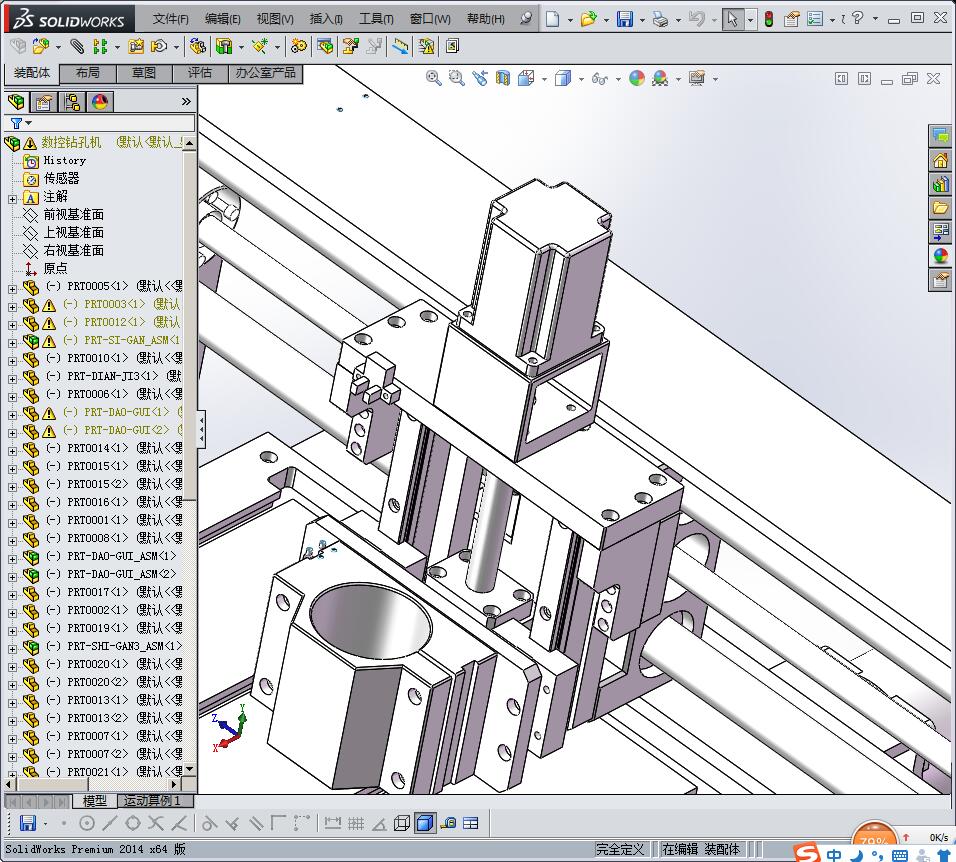Expand the PRT0005<1> tree node

12,287
